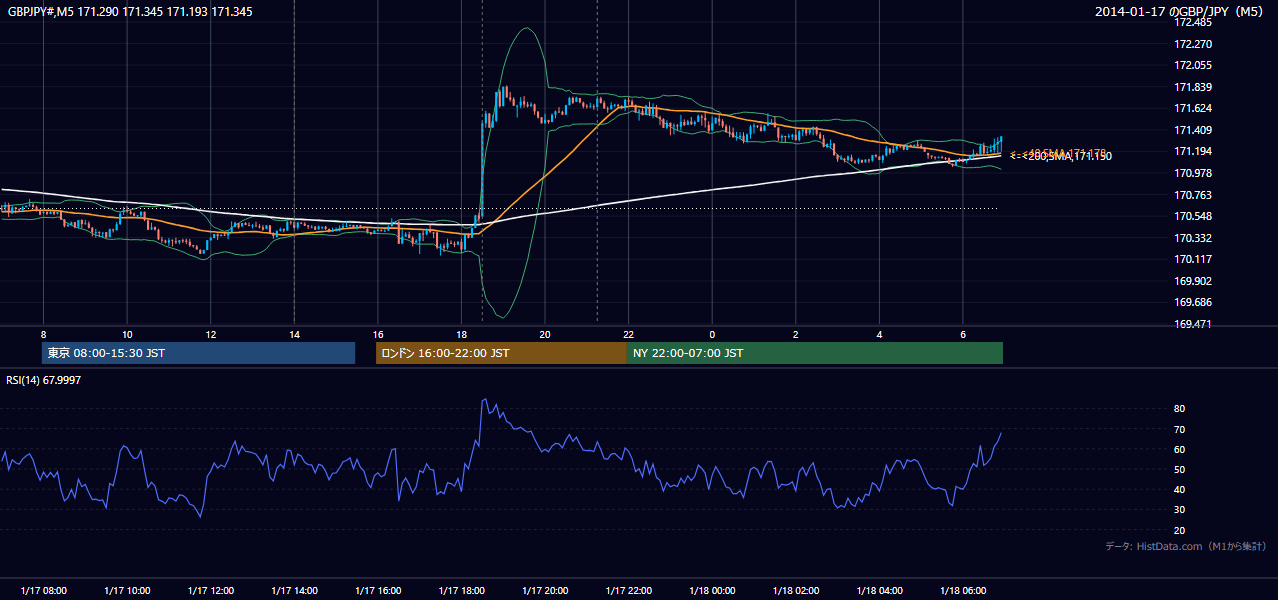This screenshot has height=600, width=1278.
Task: Select the 東京 08:00-15:30 JST session bar
Action: [199, 353]
